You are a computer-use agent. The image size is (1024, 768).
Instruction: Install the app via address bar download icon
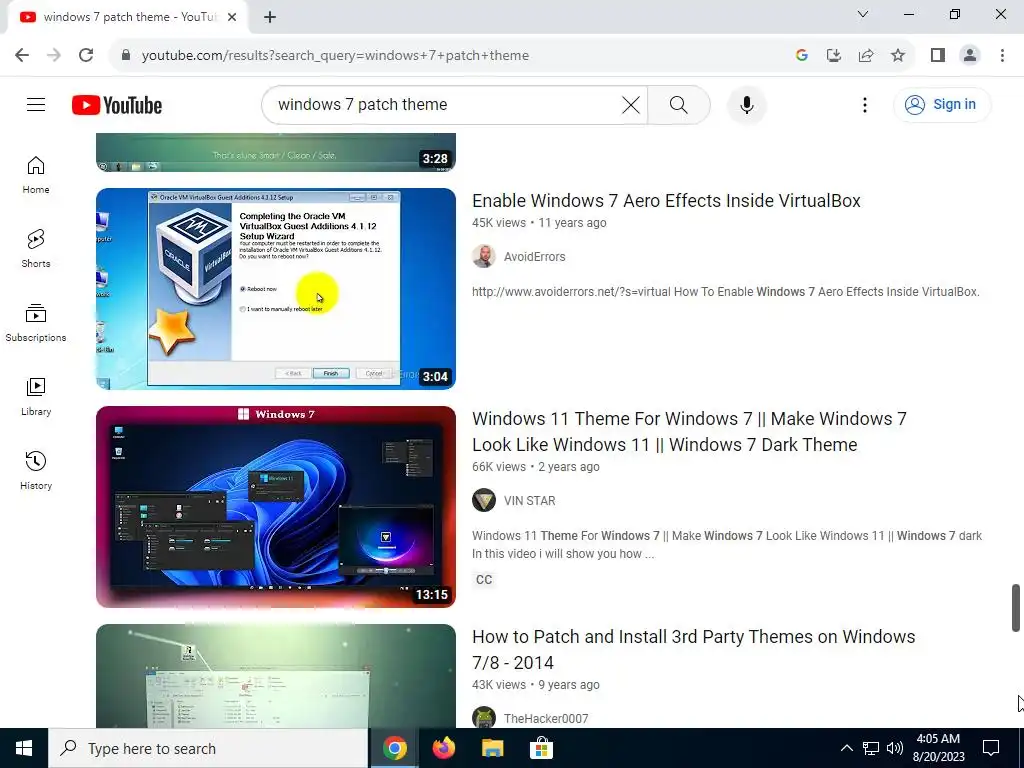(834, 56)
